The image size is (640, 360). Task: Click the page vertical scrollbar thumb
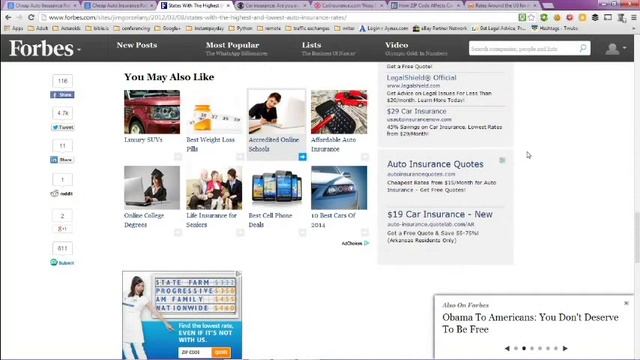(637, 238)
